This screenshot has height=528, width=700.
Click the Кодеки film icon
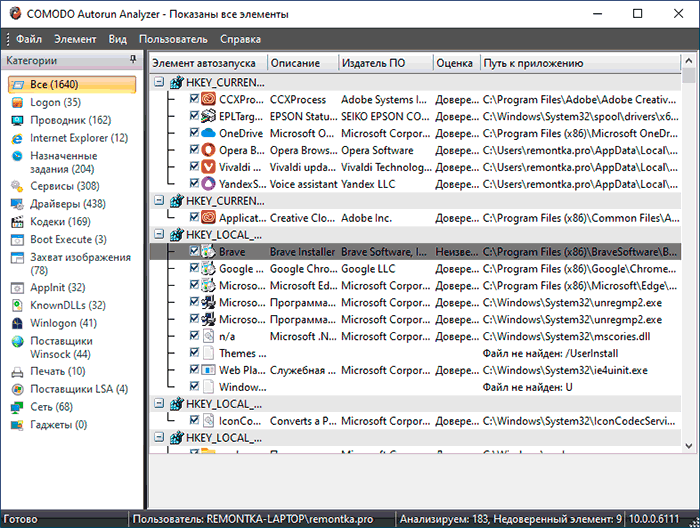click(x=17, y=222)
